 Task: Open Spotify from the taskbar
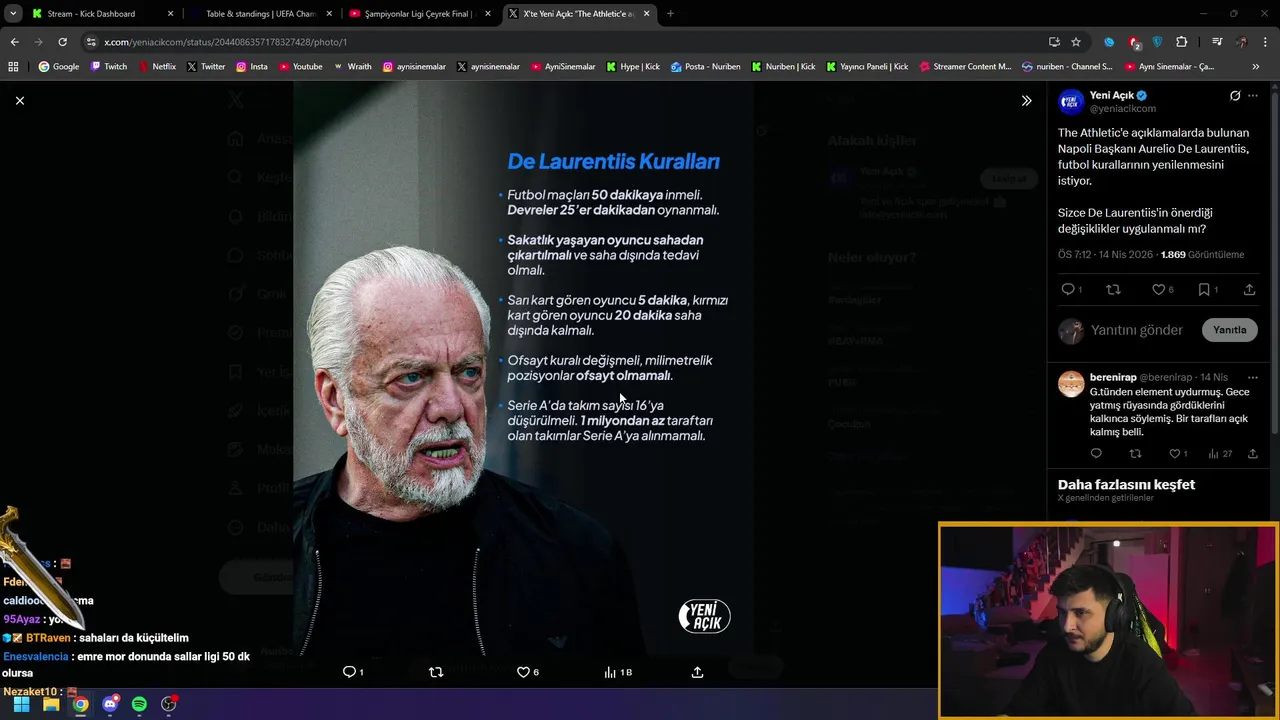click(x=139, y=704)
